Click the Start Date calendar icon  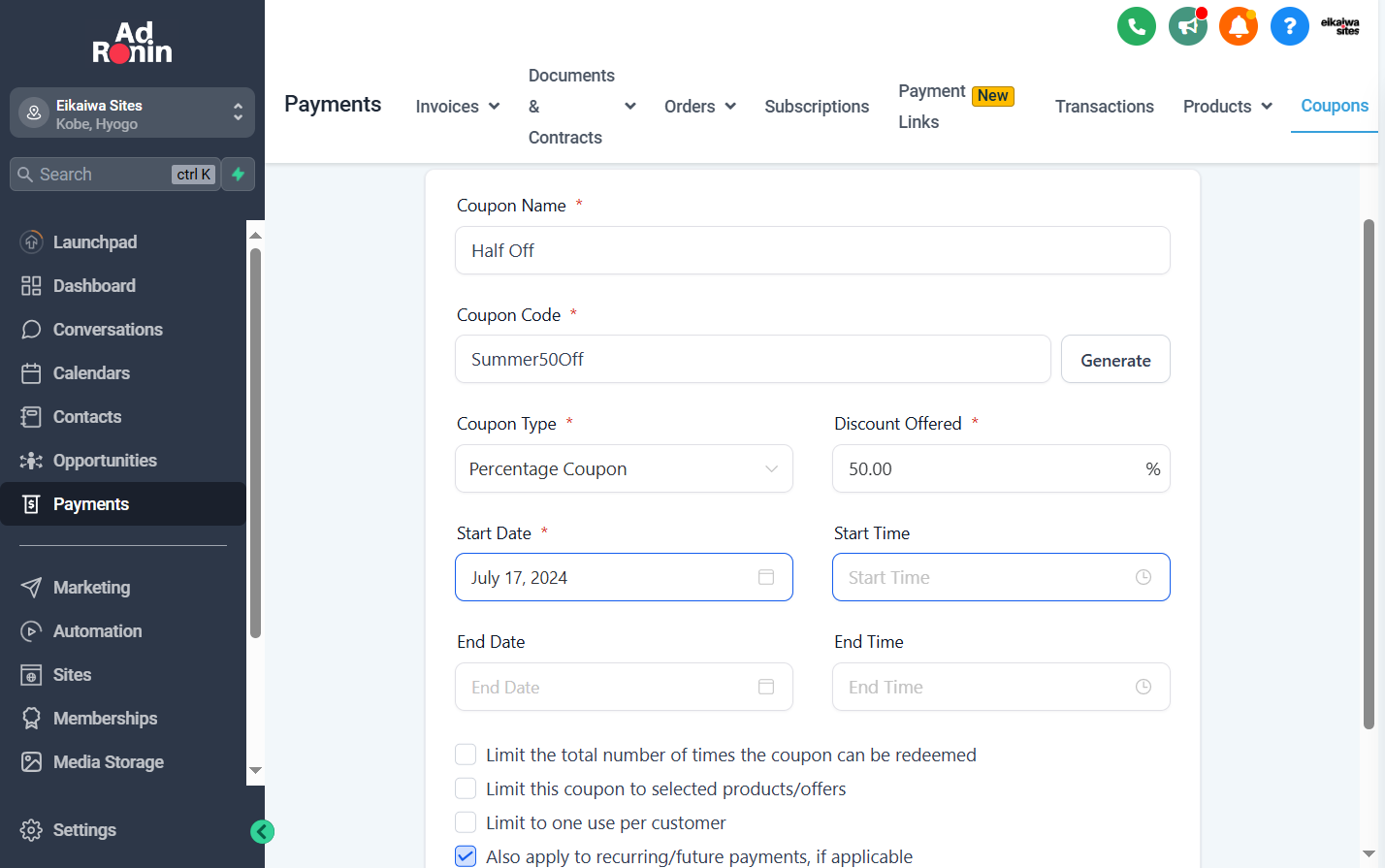tap(766, 577)
